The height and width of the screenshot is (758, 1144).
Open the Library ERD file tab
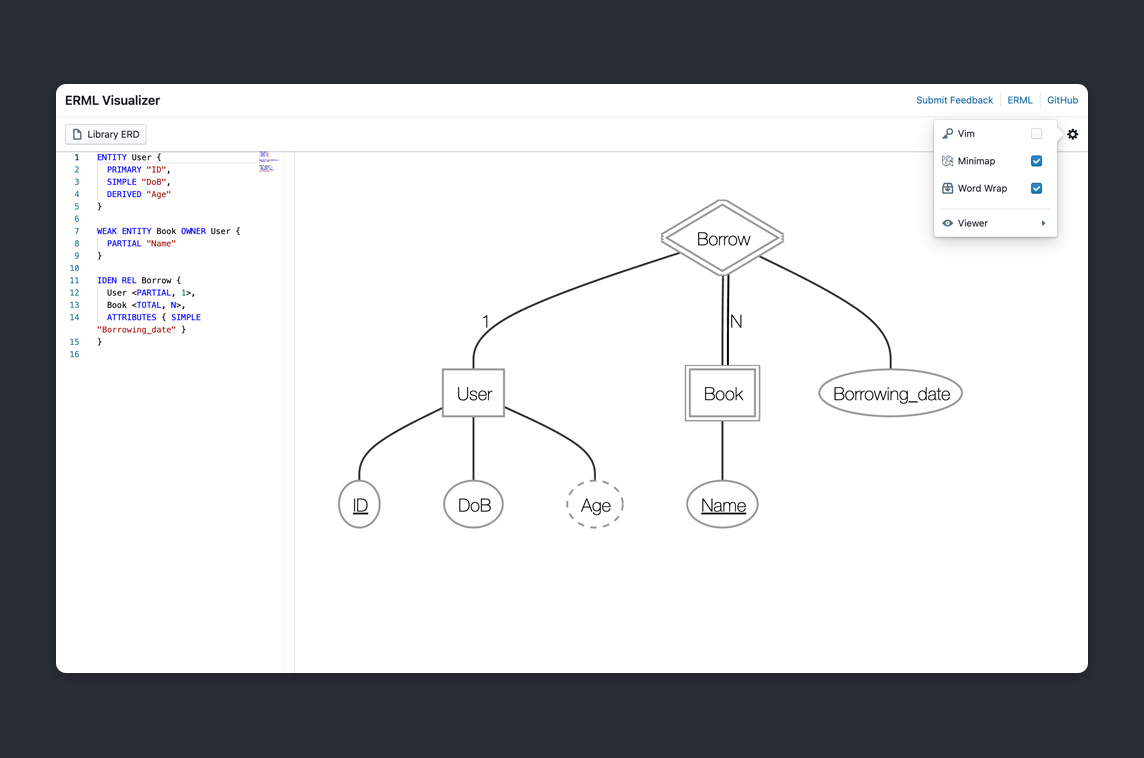106,134
